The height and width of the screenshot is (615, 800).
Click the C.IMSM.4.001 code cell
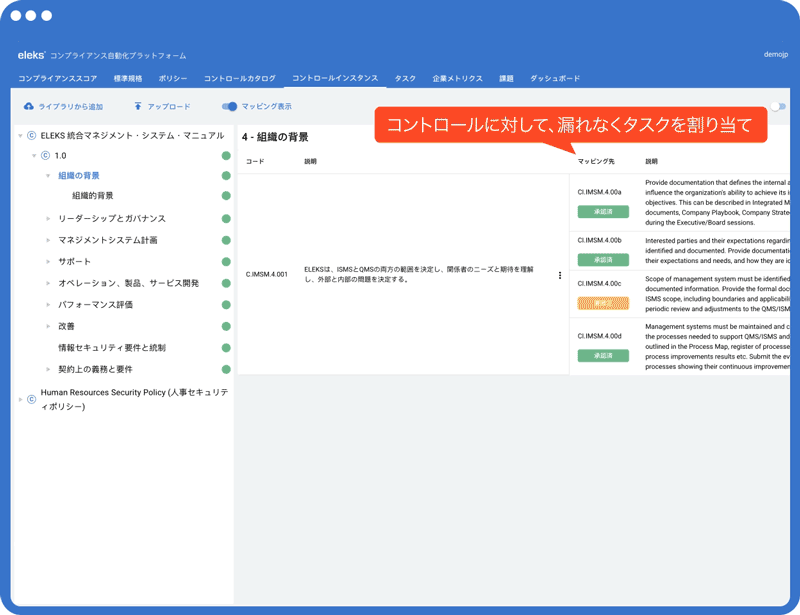click(x=266, y=274)
